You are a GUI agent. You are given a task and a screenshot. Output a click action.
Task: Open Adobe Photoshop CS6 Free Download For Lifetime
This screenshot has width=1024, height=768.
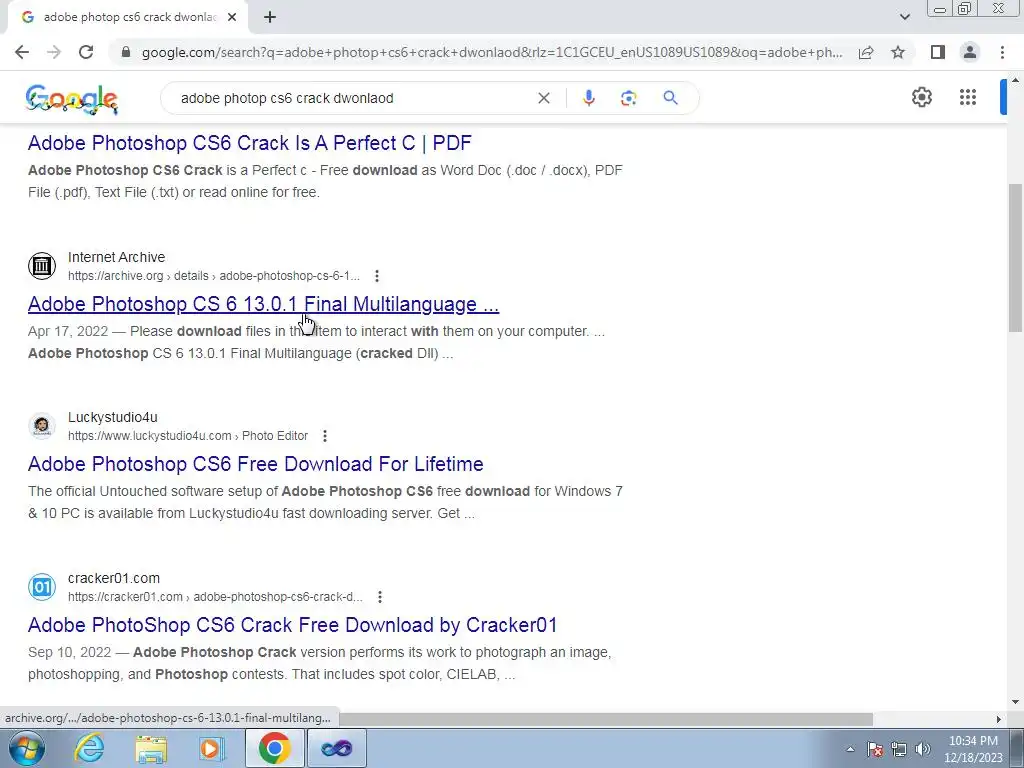pyautogui.click(x=255, y=464)
